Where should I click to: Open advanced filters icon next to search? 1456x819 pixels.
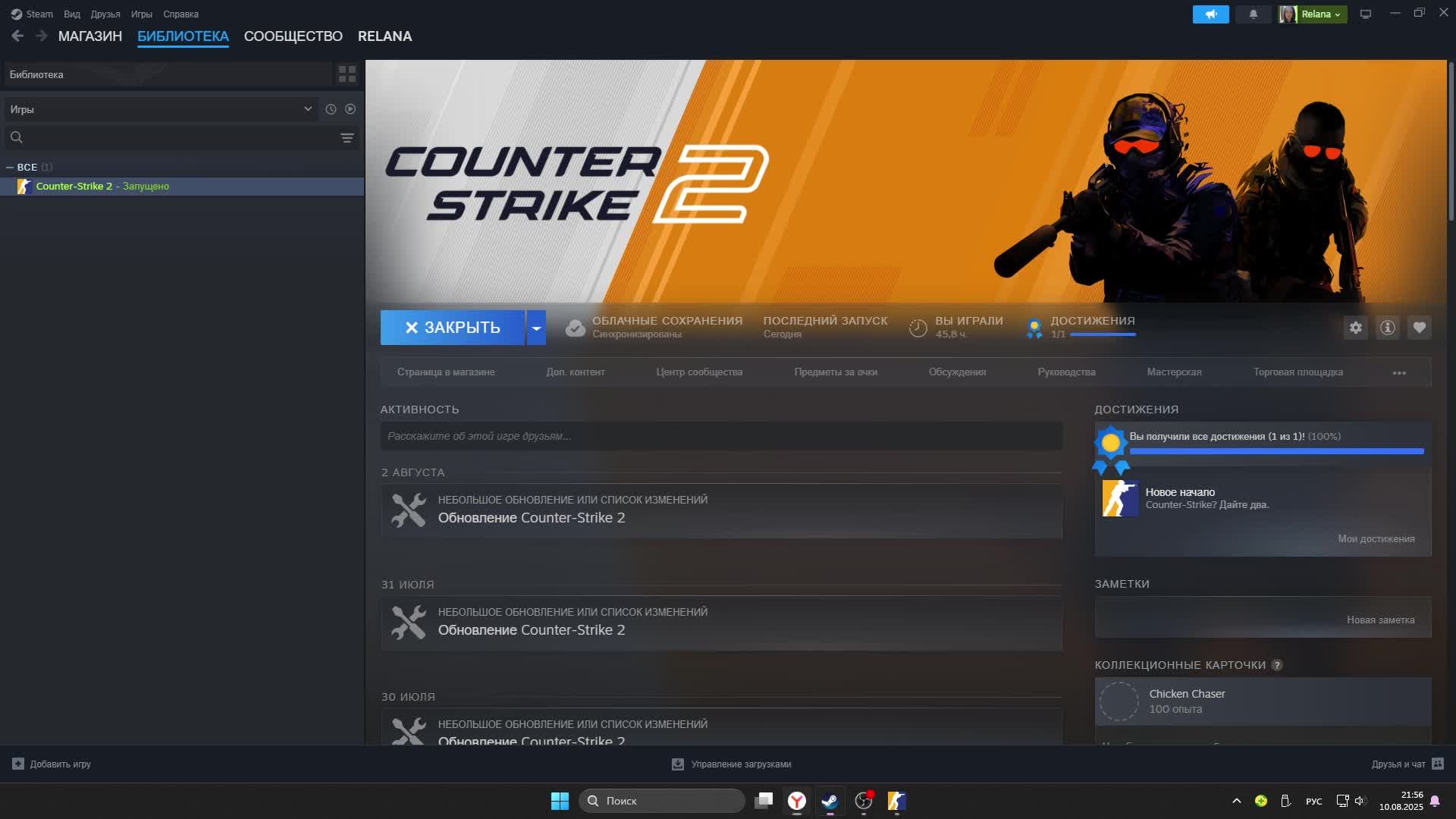347,138
